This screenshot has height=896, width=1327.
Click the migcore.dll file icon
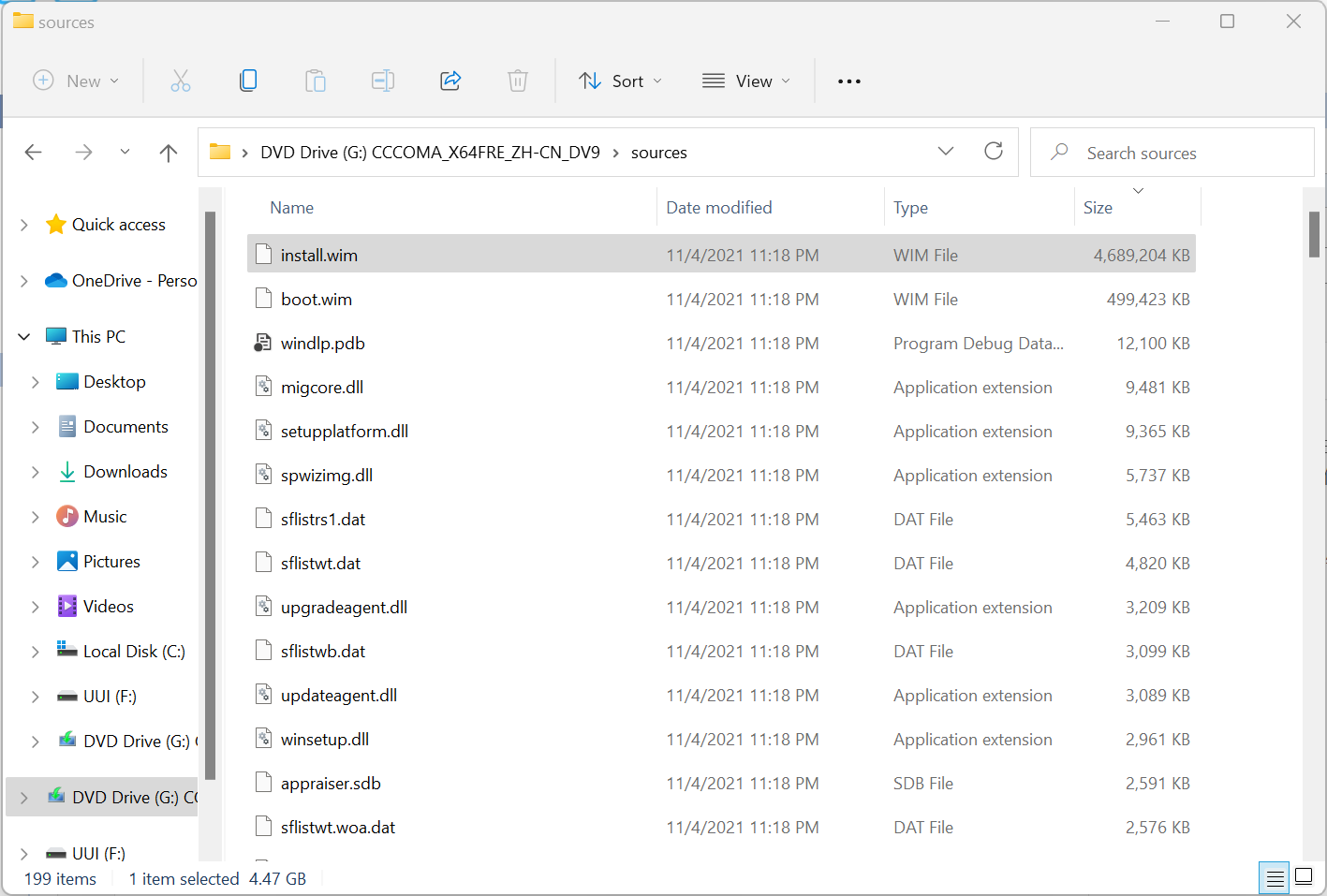pyautogui.click(x=264, y=387)
